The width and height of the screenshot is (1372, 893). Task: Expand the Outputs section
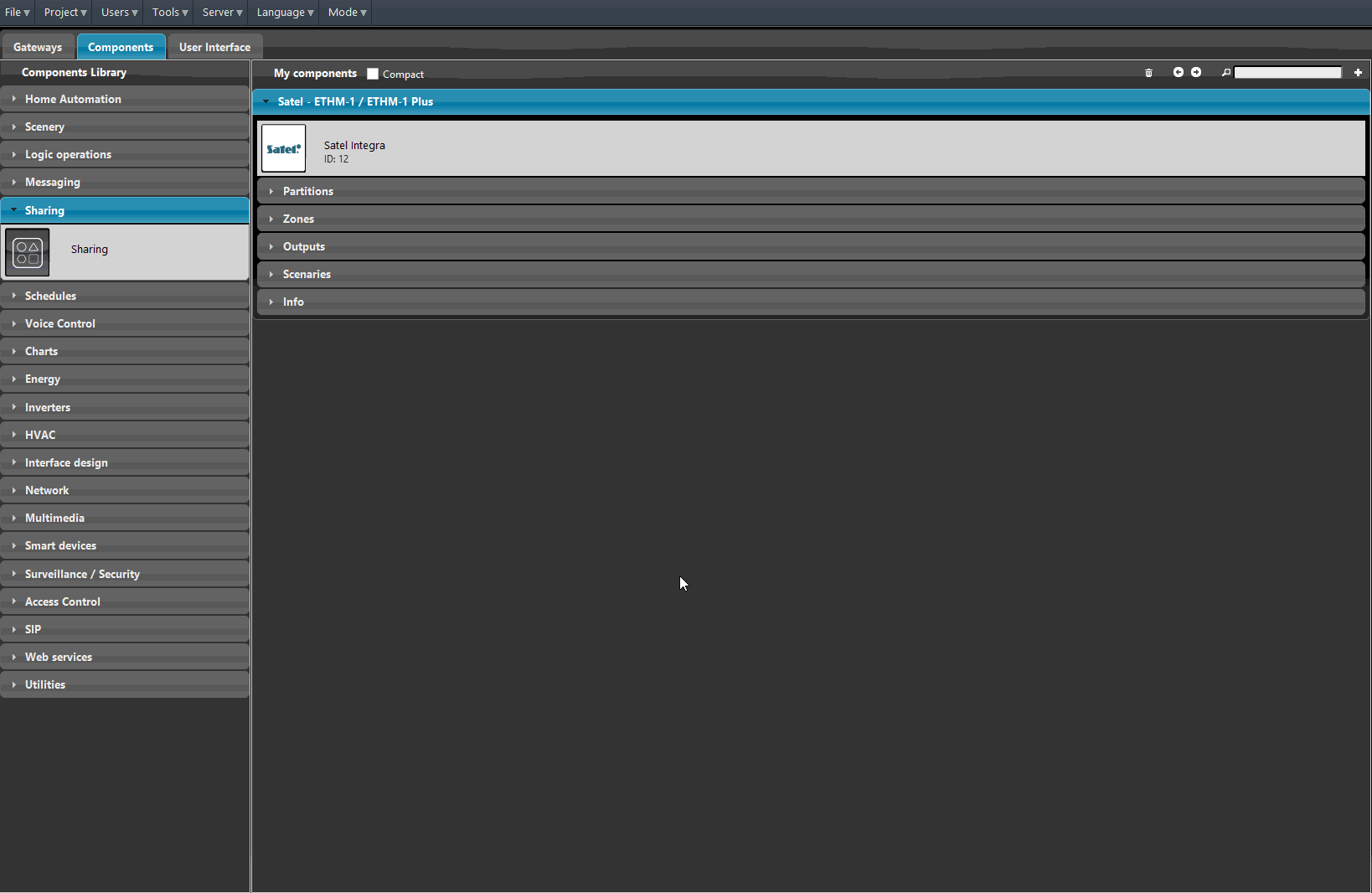coord(811,246)
